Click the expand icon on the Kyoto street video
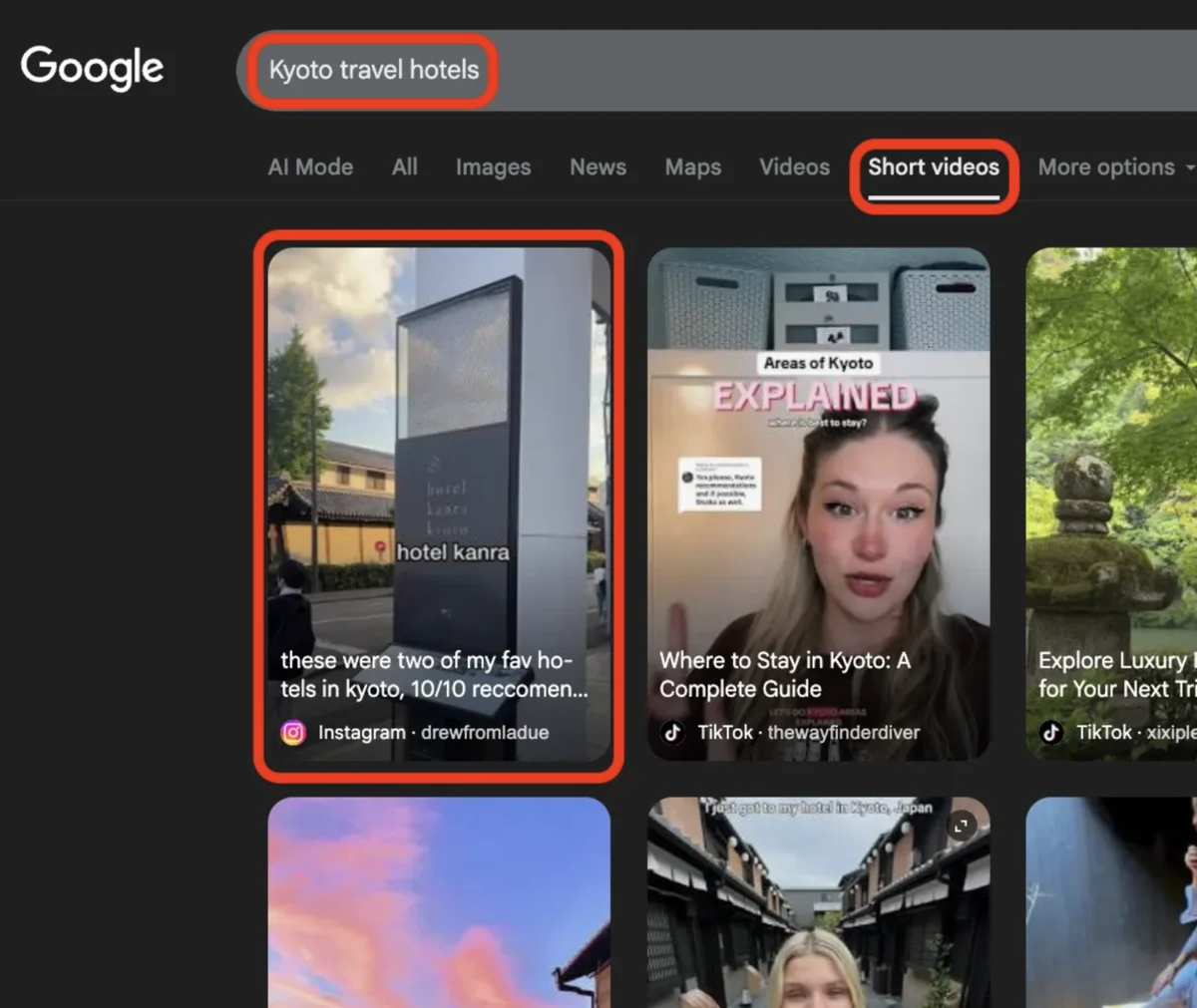 (961, 826)
